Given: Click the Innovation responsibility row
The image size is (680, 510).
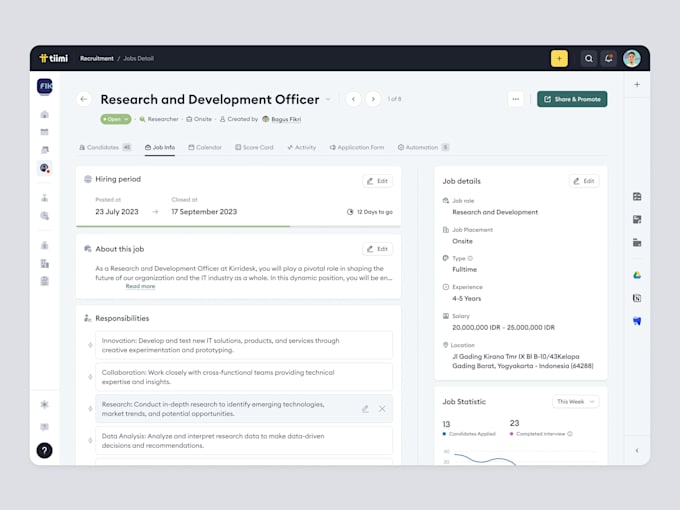Looking at the screenshot, I should (x=244, y=345).
